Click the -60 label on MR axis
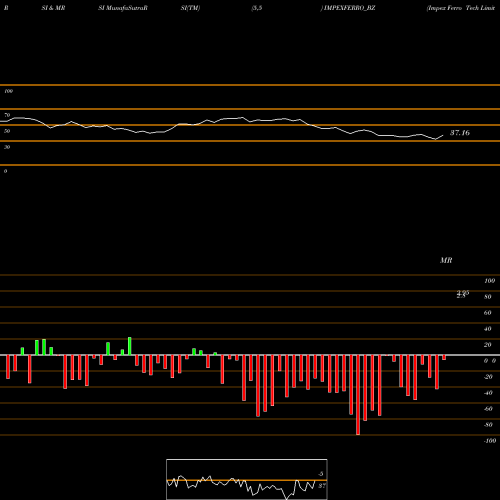500x500 pixels. (488, 409)
